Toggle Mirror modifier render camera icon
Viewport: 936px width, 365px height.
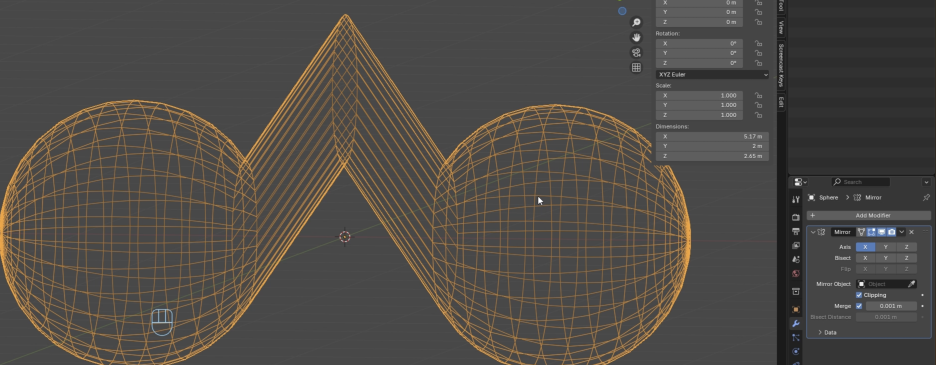pyautogui.click(x=891, y=232)
